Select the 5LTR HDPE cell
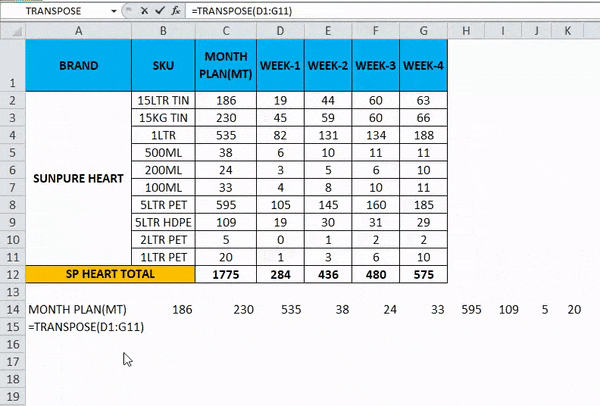 point(163,222)
